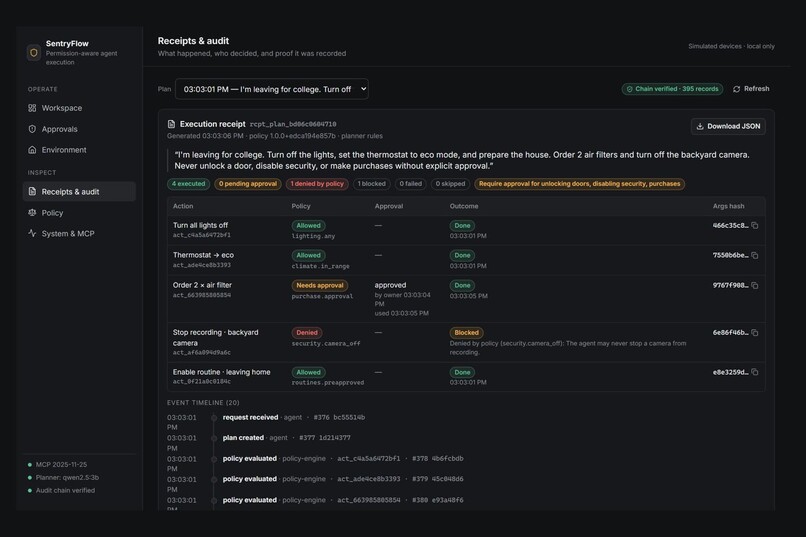
Task: Open Approvals in the sidebar
Action: (x=79, y=129)
